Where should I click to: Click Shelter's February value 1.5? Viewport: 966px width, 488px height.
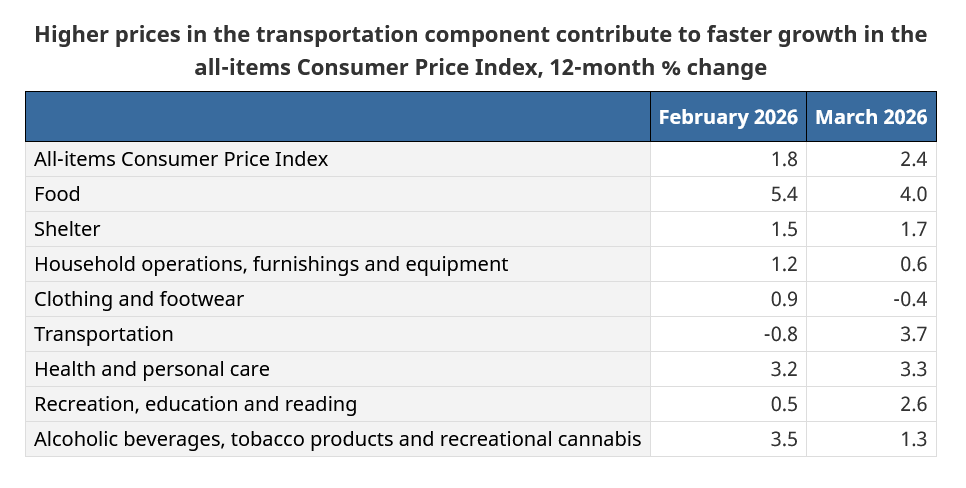point(784,229)
